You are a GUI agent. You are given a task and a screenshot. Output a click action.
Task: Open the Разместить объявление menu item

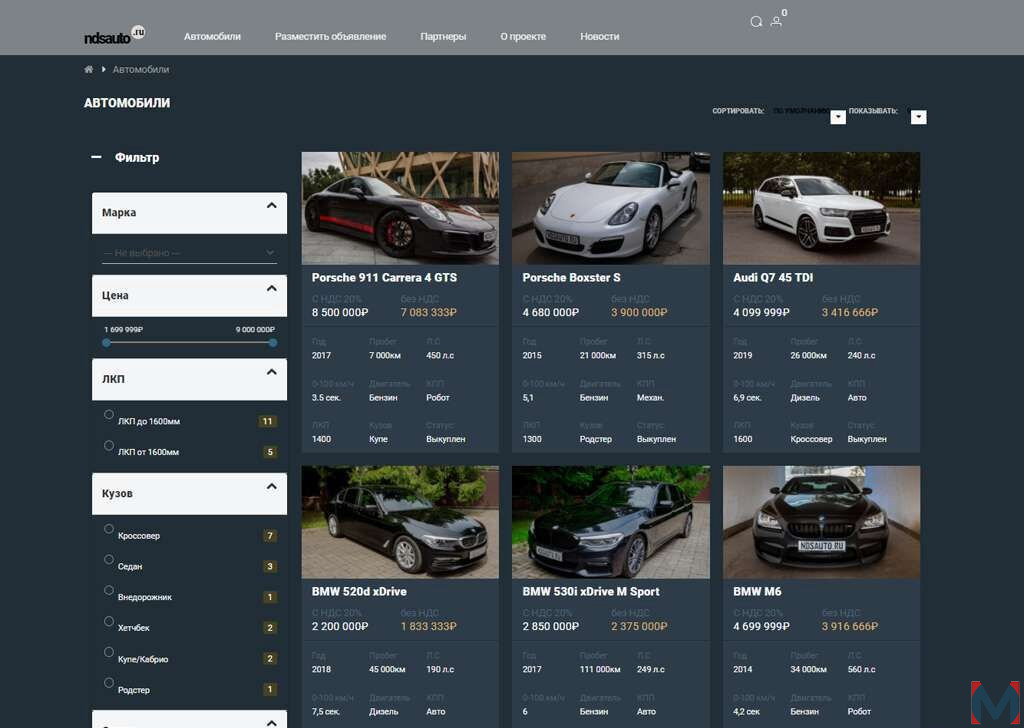pos(330,37)
